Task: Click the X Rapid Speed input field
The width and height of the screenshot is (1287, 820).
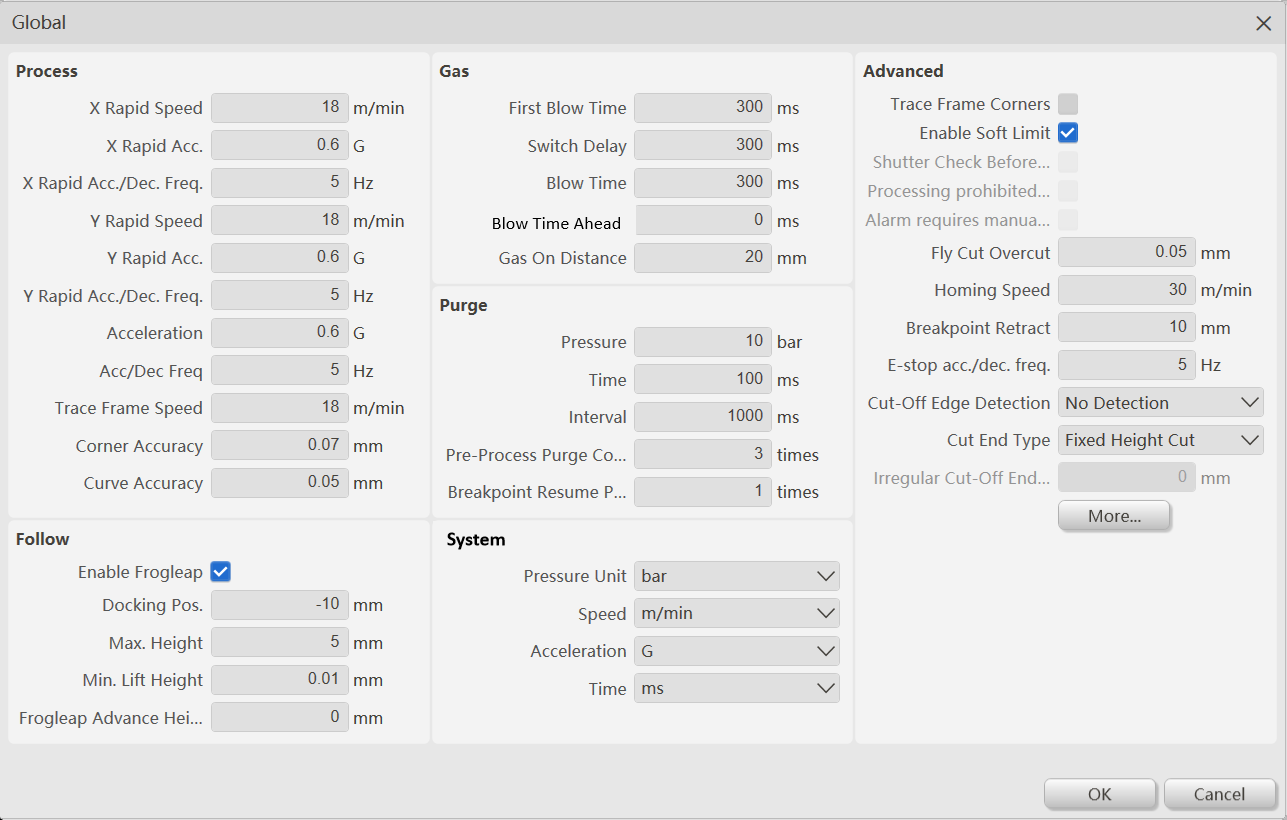Action: [x=280, y=108]
